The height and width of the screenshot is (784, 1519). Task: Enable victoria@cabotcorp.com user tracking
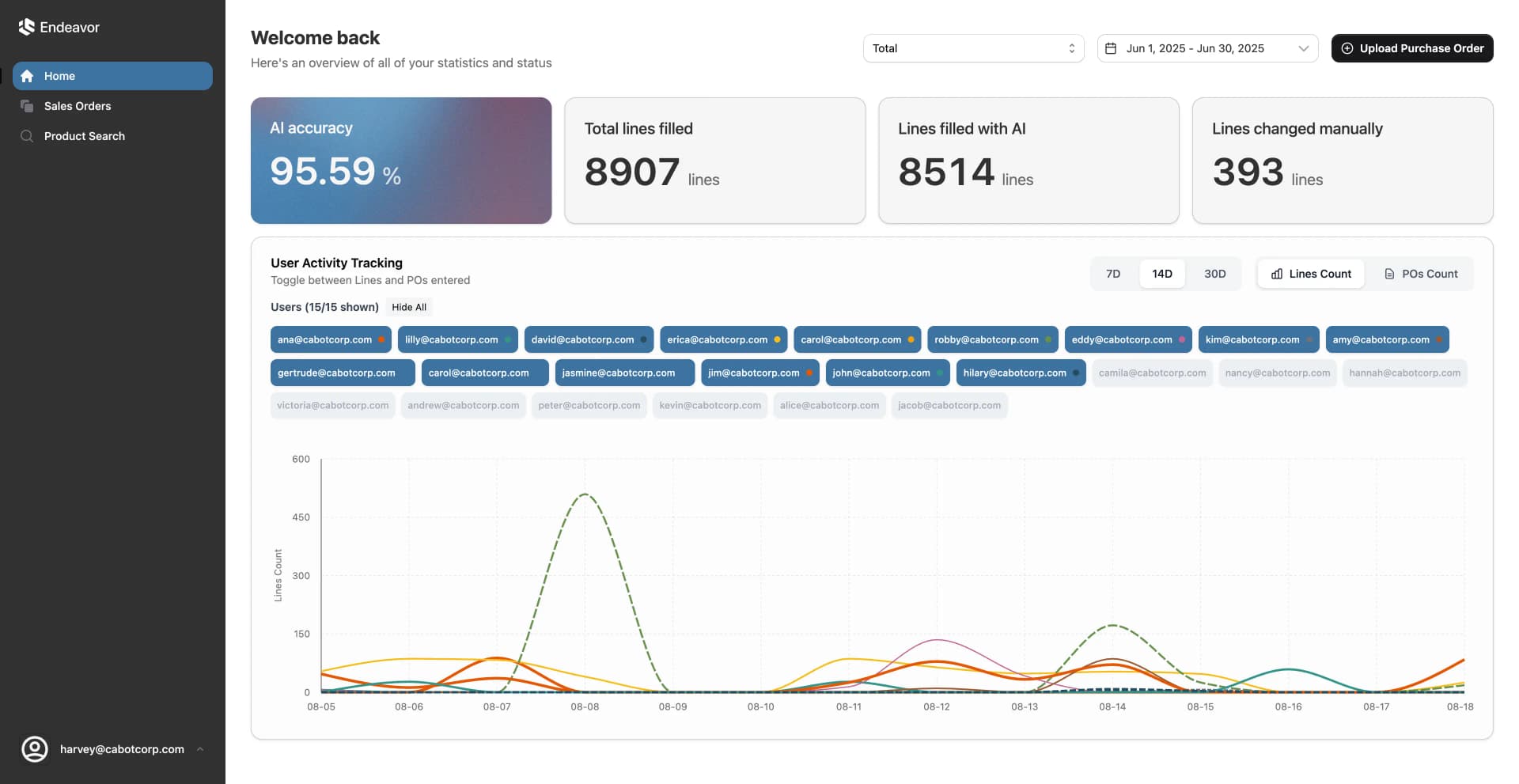point(332,405)
